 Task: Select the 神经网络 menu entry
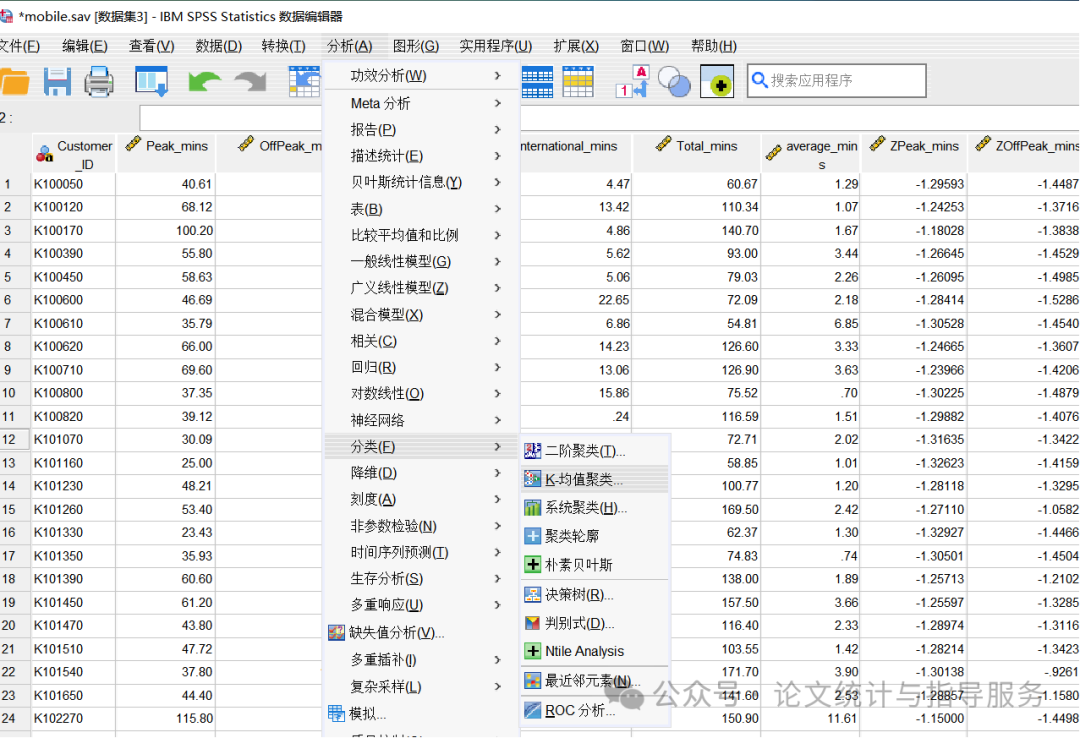(x=420, y=420)
